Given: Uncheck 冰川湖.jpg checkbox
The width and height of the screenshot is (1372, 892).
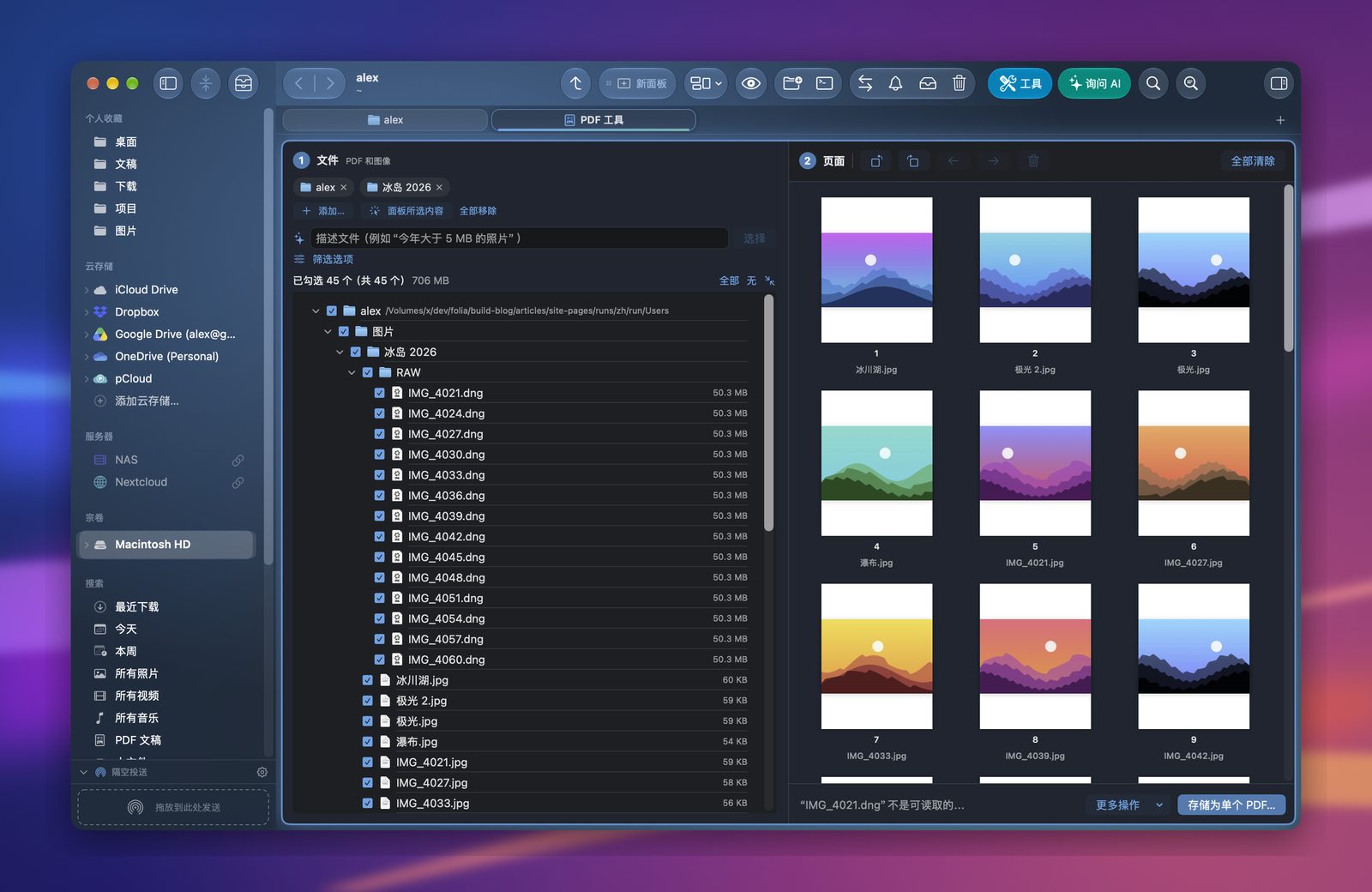Looking at the screenshot, I should 367,680.
